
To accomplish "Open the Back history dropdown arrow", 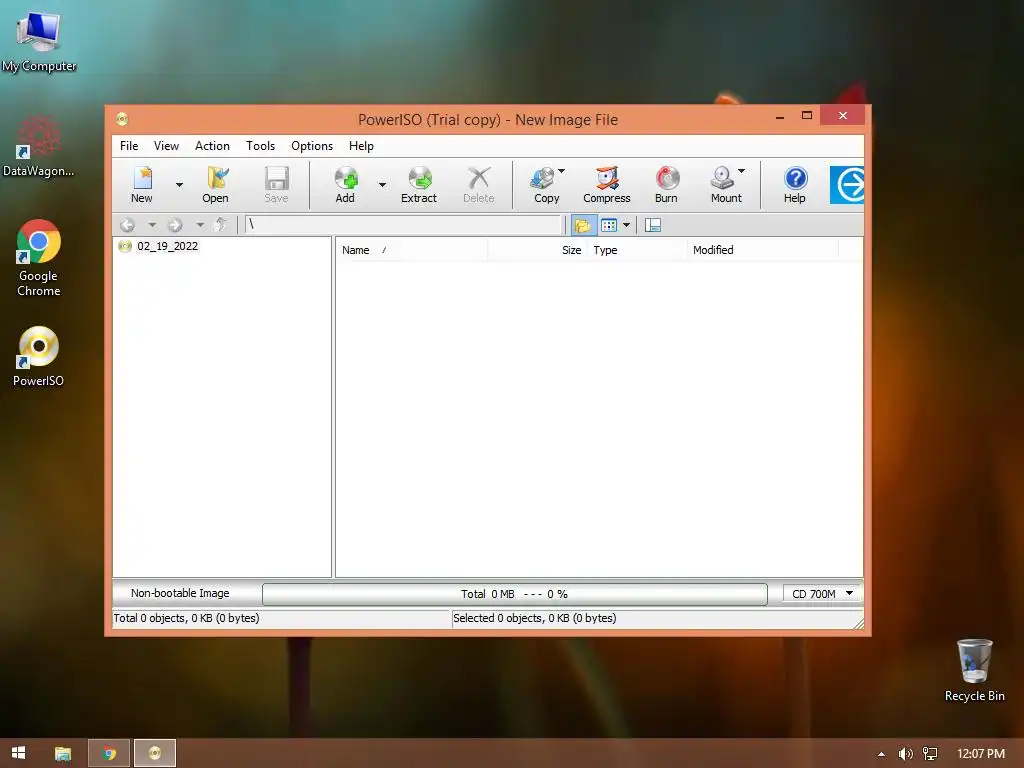I will pyautogui.click(x=152, y=225).
